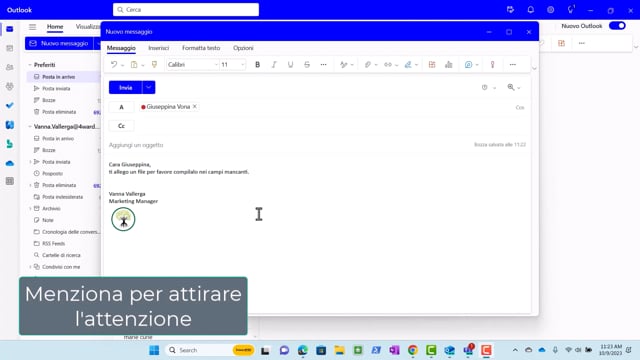640x360 pixels.
Task: Open the Posta indesiderata folder
Action: click(62, 197)
